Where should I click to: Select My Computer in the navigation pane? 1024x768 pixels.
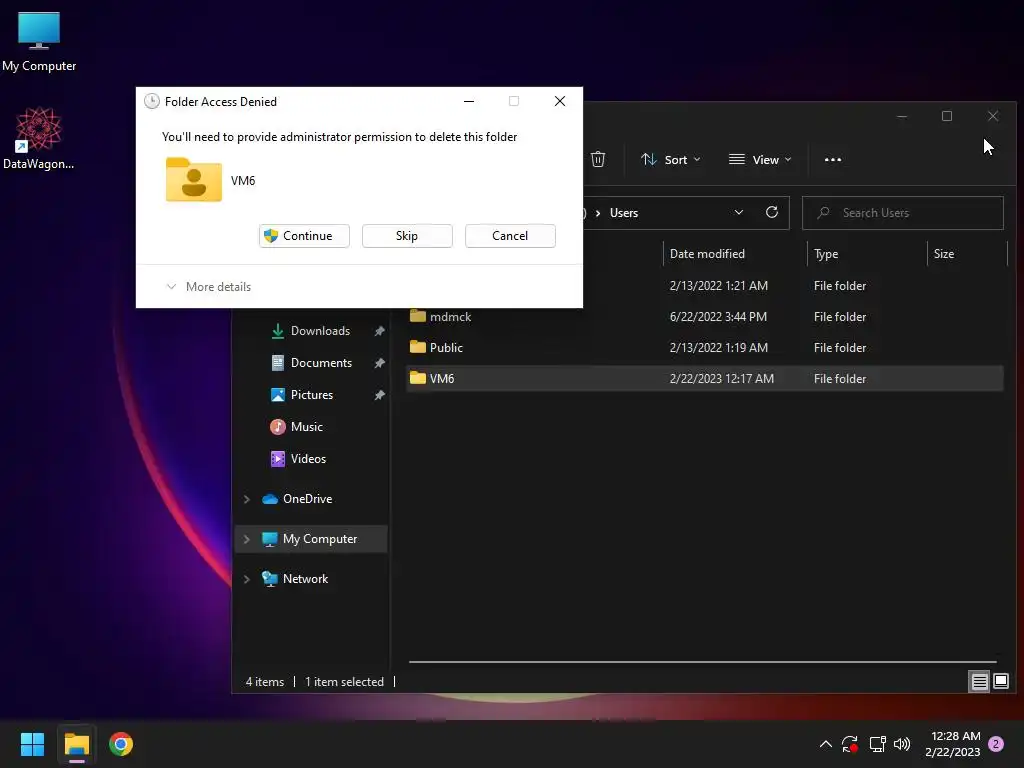coord(310,539)
